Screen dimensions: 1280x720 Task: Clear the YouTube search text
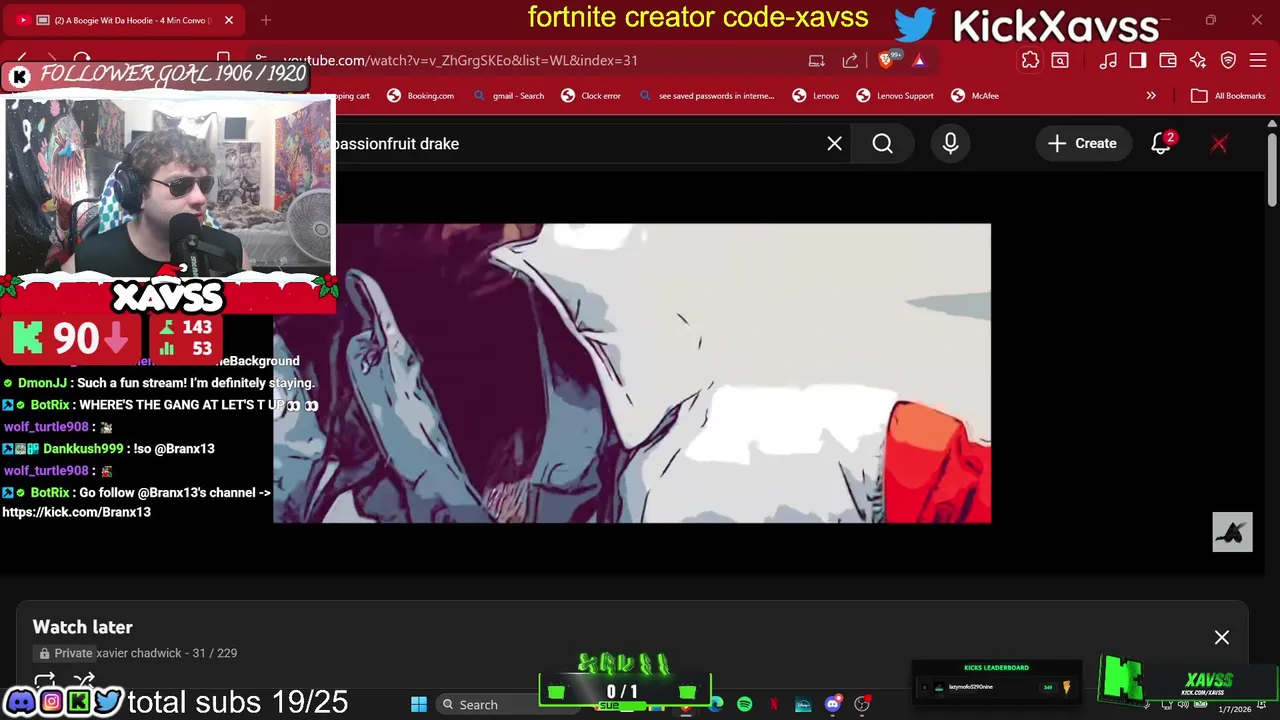coord(834,144)
